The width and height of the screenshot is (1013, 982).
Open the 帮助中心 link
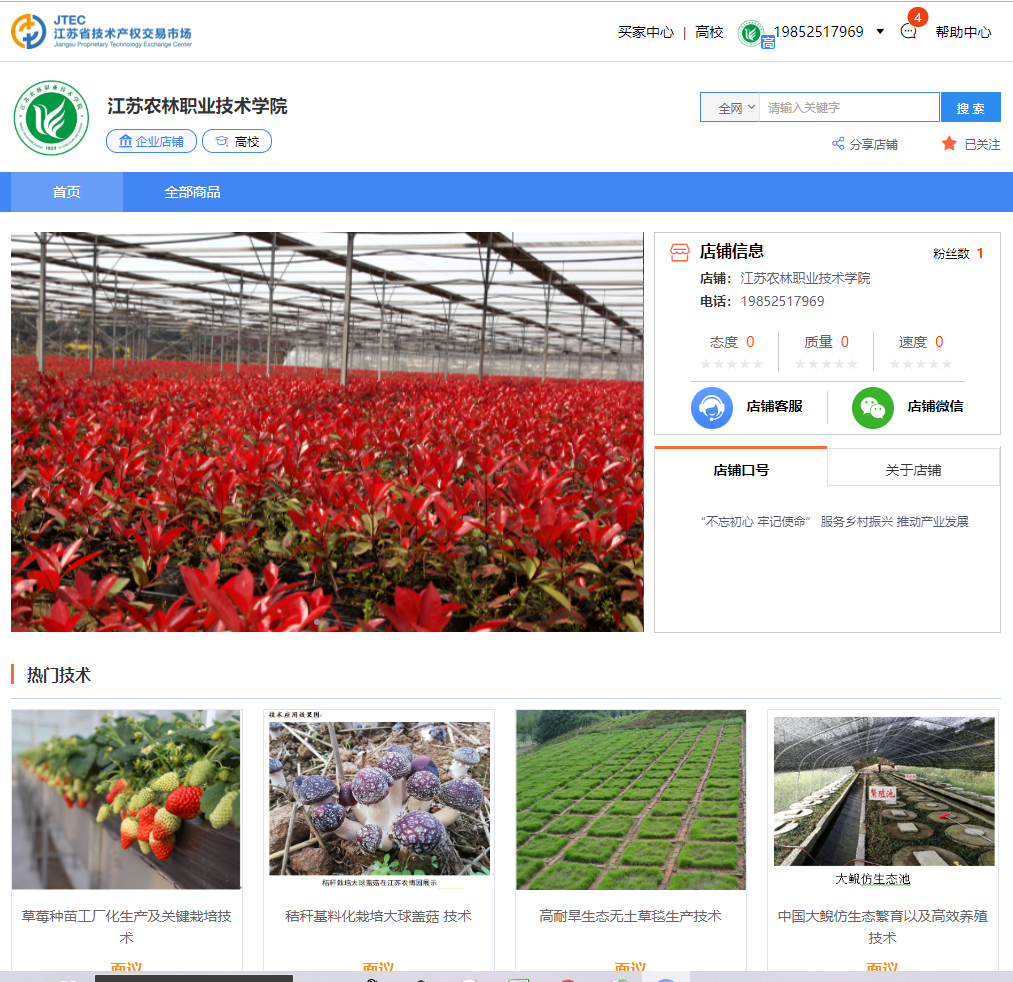pos(963,32)
